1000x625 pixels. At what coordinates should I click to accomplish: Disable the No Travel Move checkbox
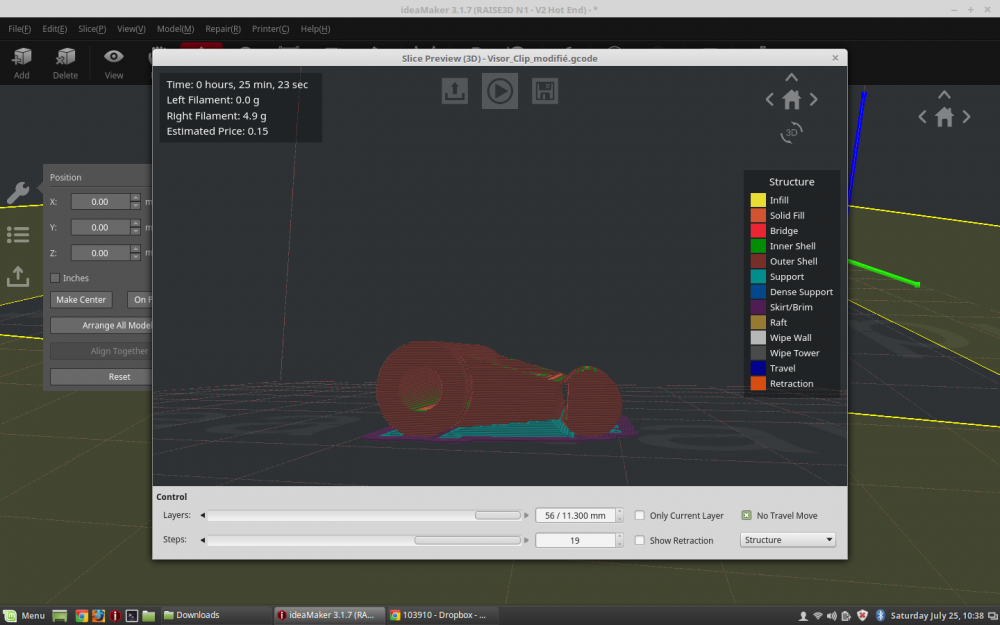pyautogui.click(x=746, y=515)
